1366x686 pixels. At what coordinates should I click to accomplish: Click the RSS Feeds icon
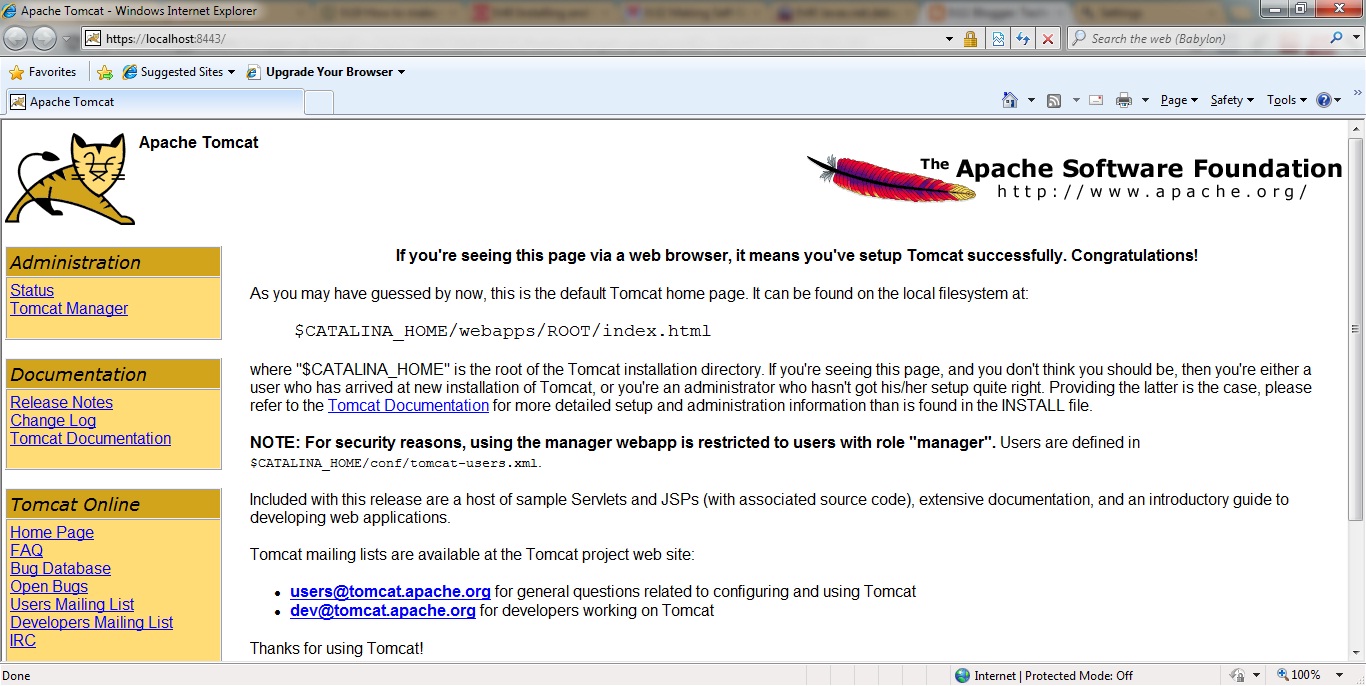pyautogui.click(x=1054, y=100)
